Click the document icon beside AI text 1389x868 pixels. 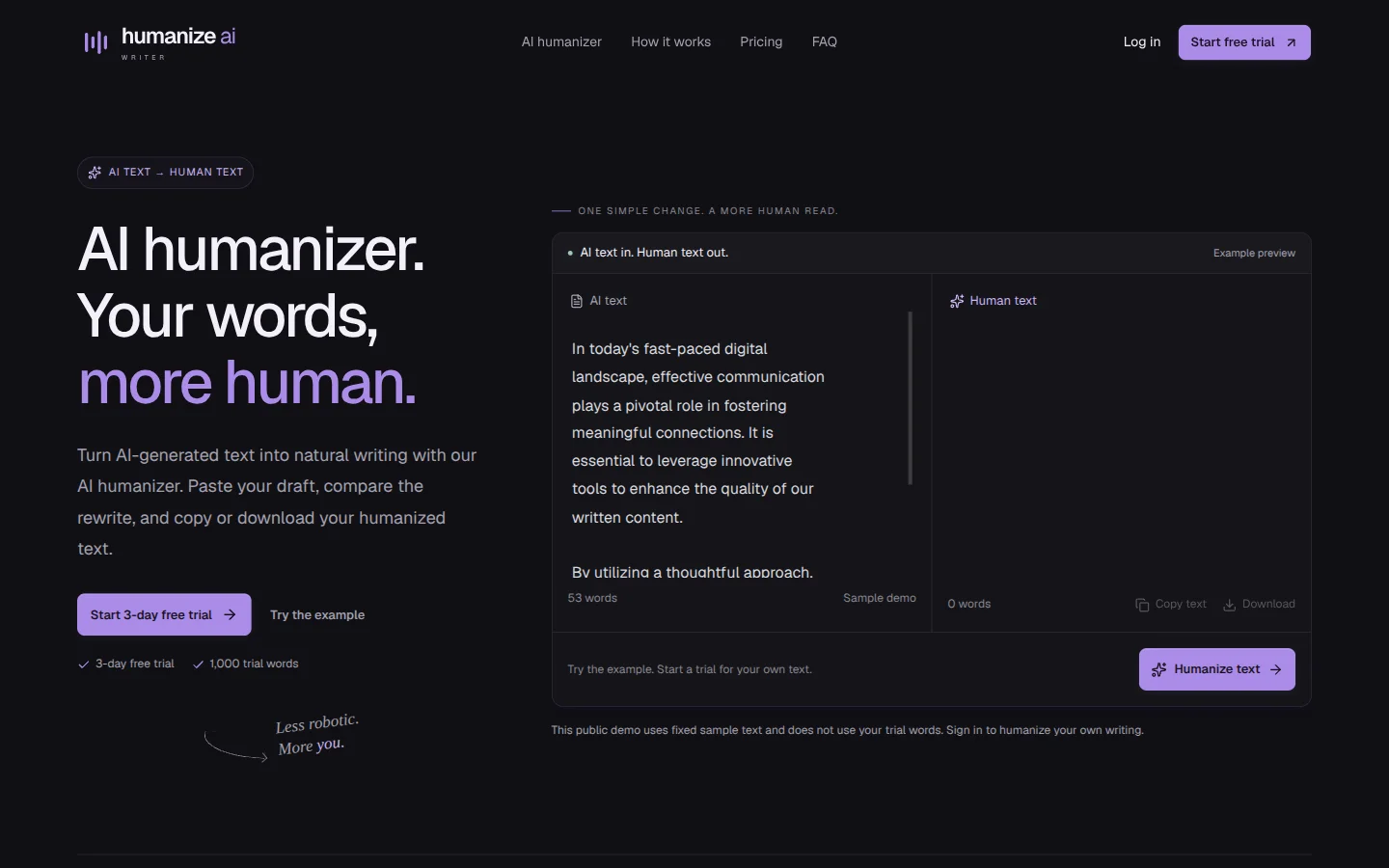(577, 301)
